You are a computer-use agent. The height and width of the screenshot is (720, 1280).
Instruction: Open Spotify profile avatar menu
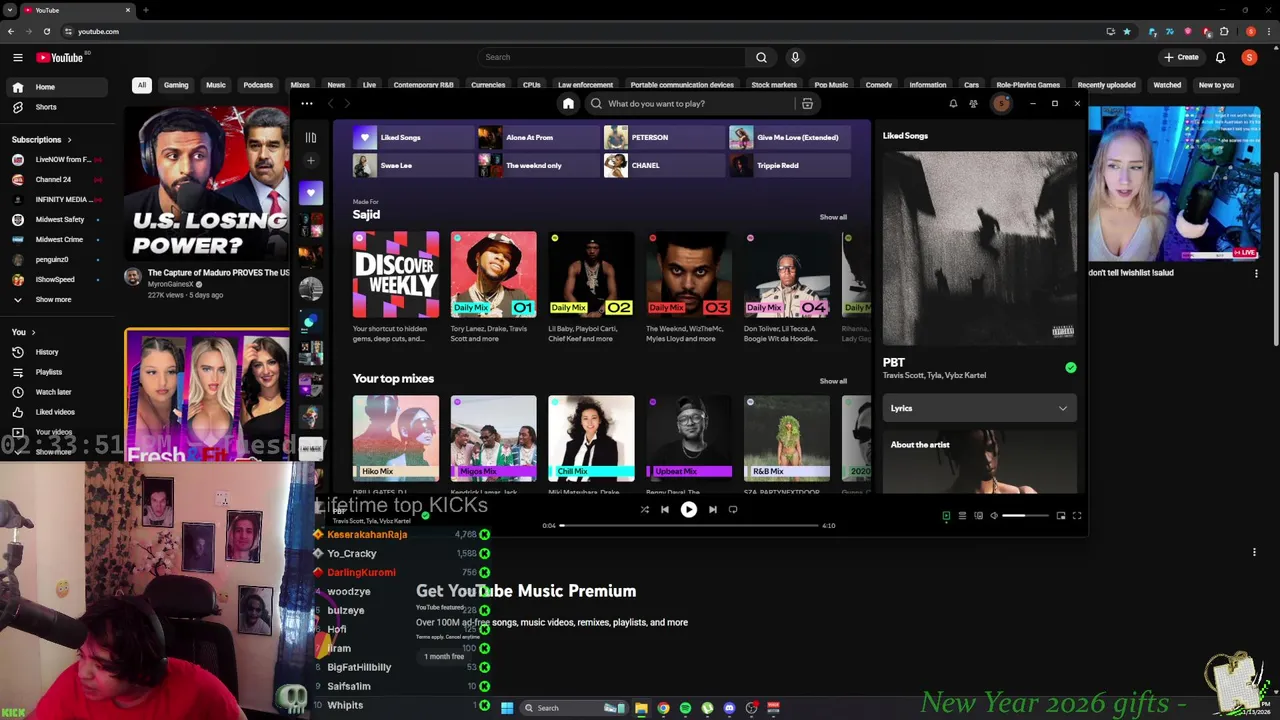point(1001,104)
